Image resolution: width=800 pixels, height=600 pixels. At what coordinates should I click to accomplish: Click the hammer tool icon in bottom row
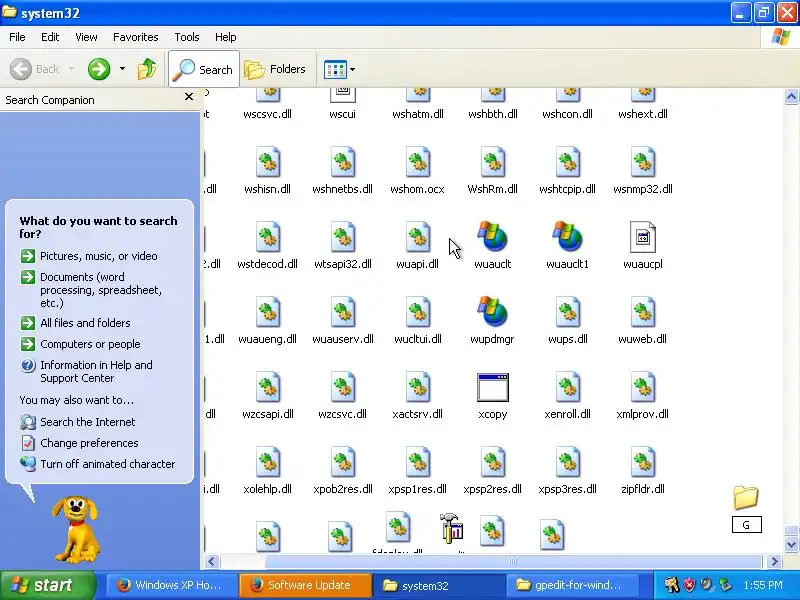[452, 528]
